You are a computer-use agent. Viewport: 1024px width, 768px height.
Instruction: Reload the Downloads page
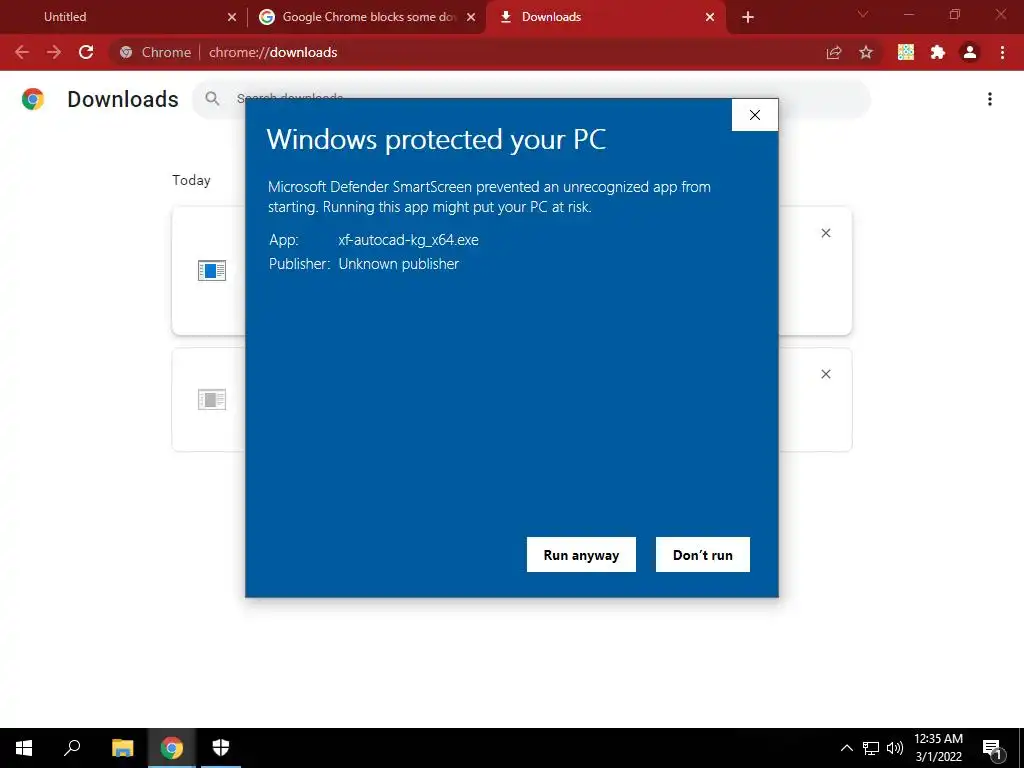[x=86, y=52]
